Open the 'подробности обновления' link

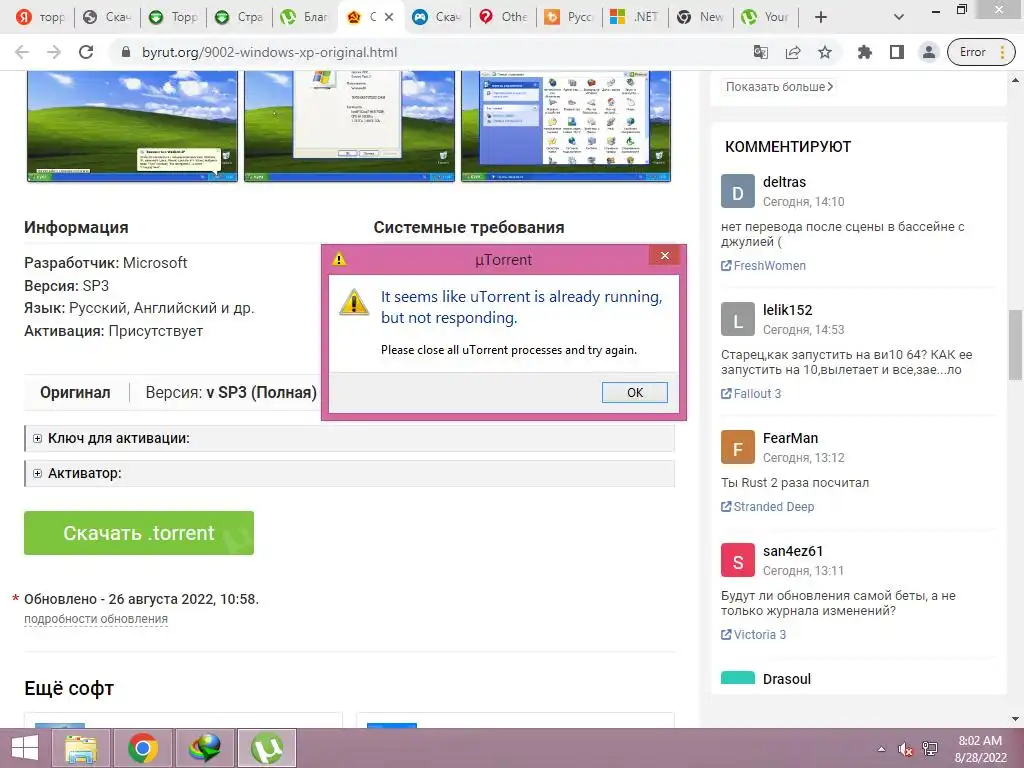click(96, 618)
